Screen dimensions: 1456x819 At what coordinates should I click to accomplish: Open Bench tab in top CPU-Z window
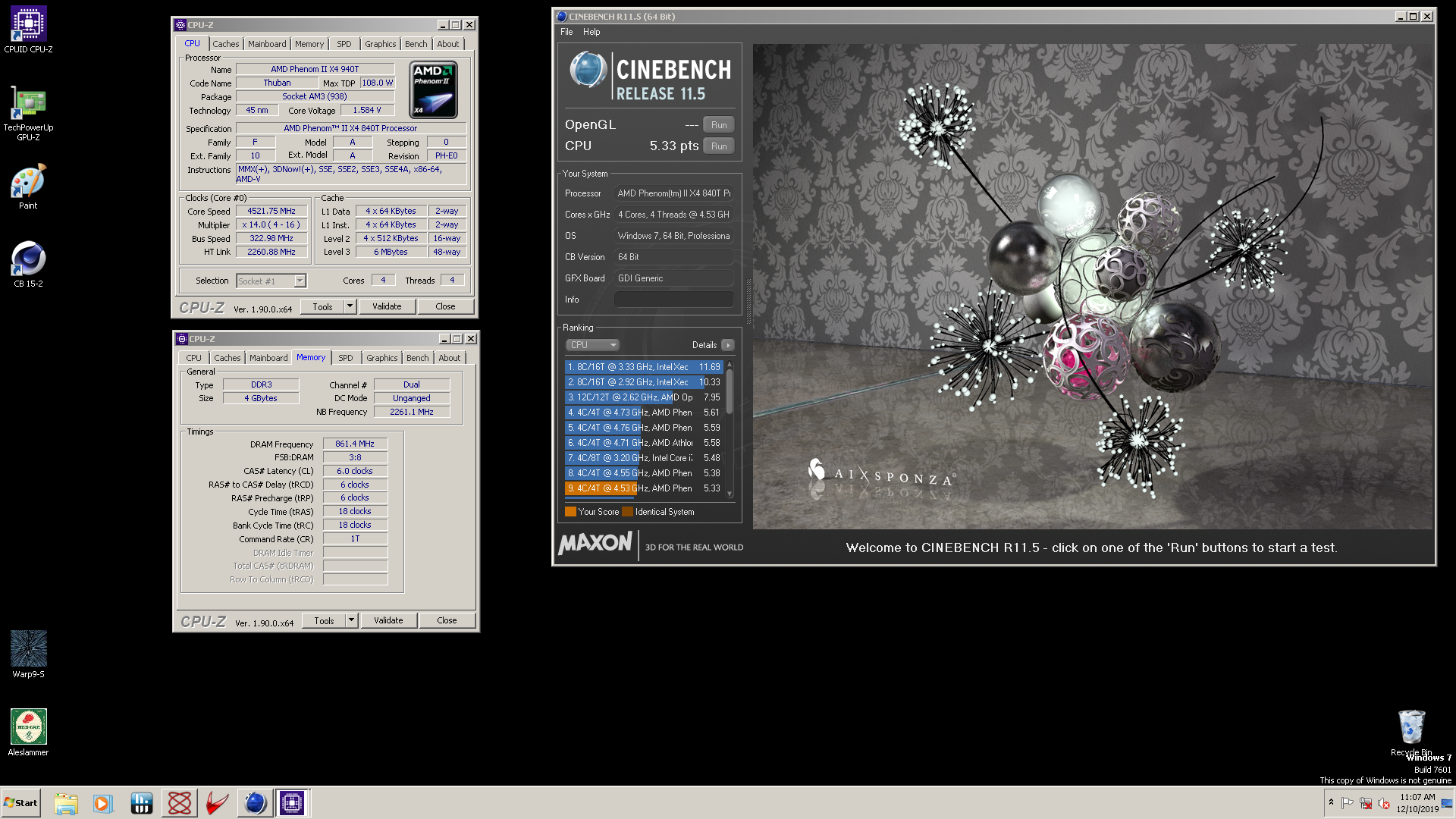tap(416, 44)
